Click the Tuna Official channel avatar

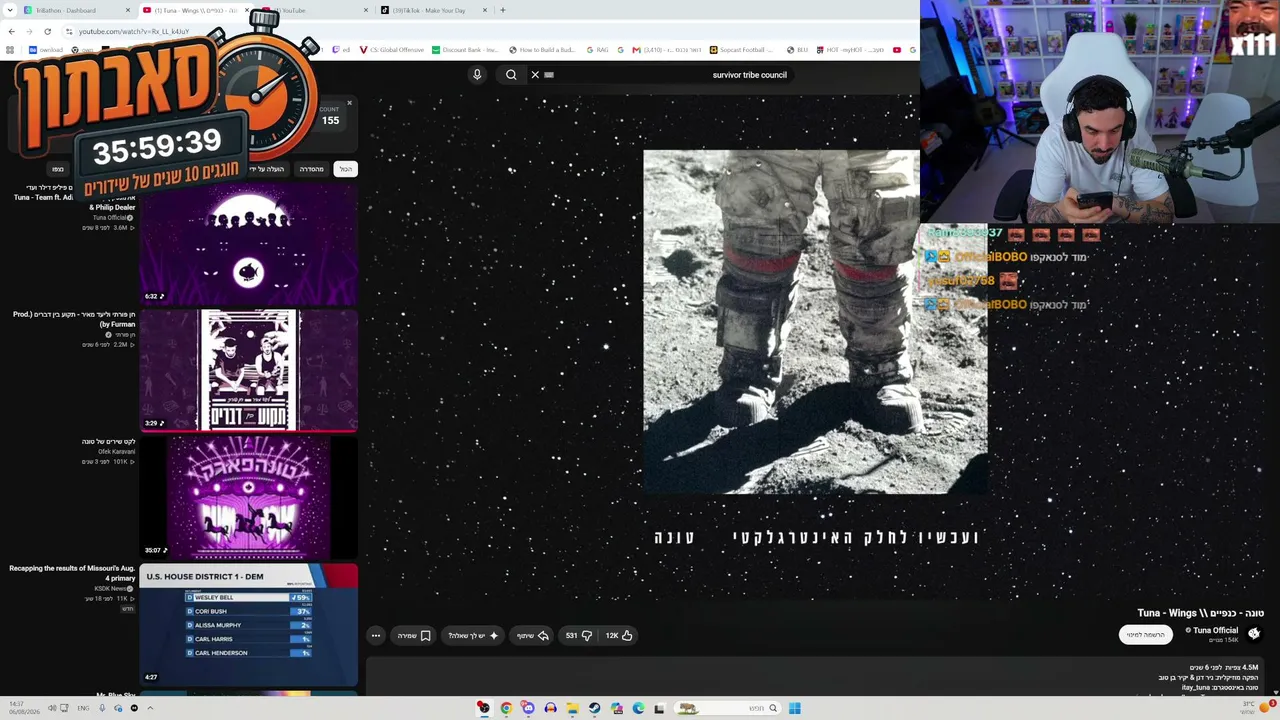(1254, 633)
